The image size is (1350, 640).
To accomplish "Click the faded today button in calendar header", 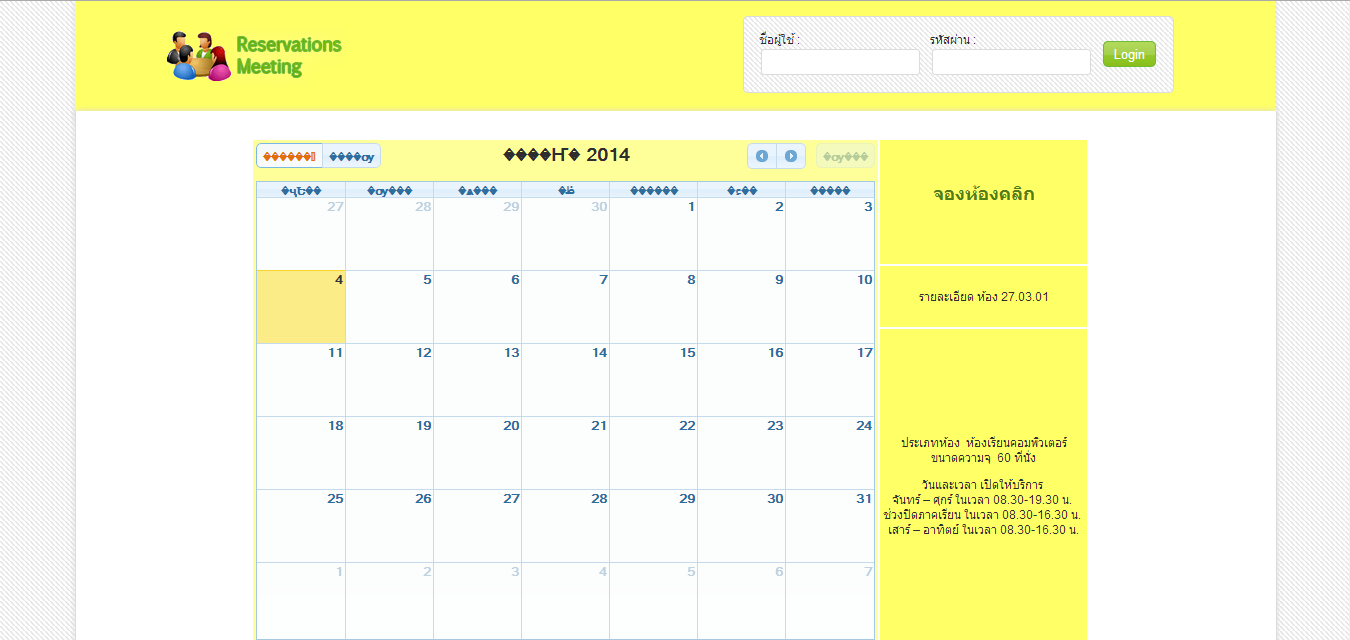I will tap(846, 156).
